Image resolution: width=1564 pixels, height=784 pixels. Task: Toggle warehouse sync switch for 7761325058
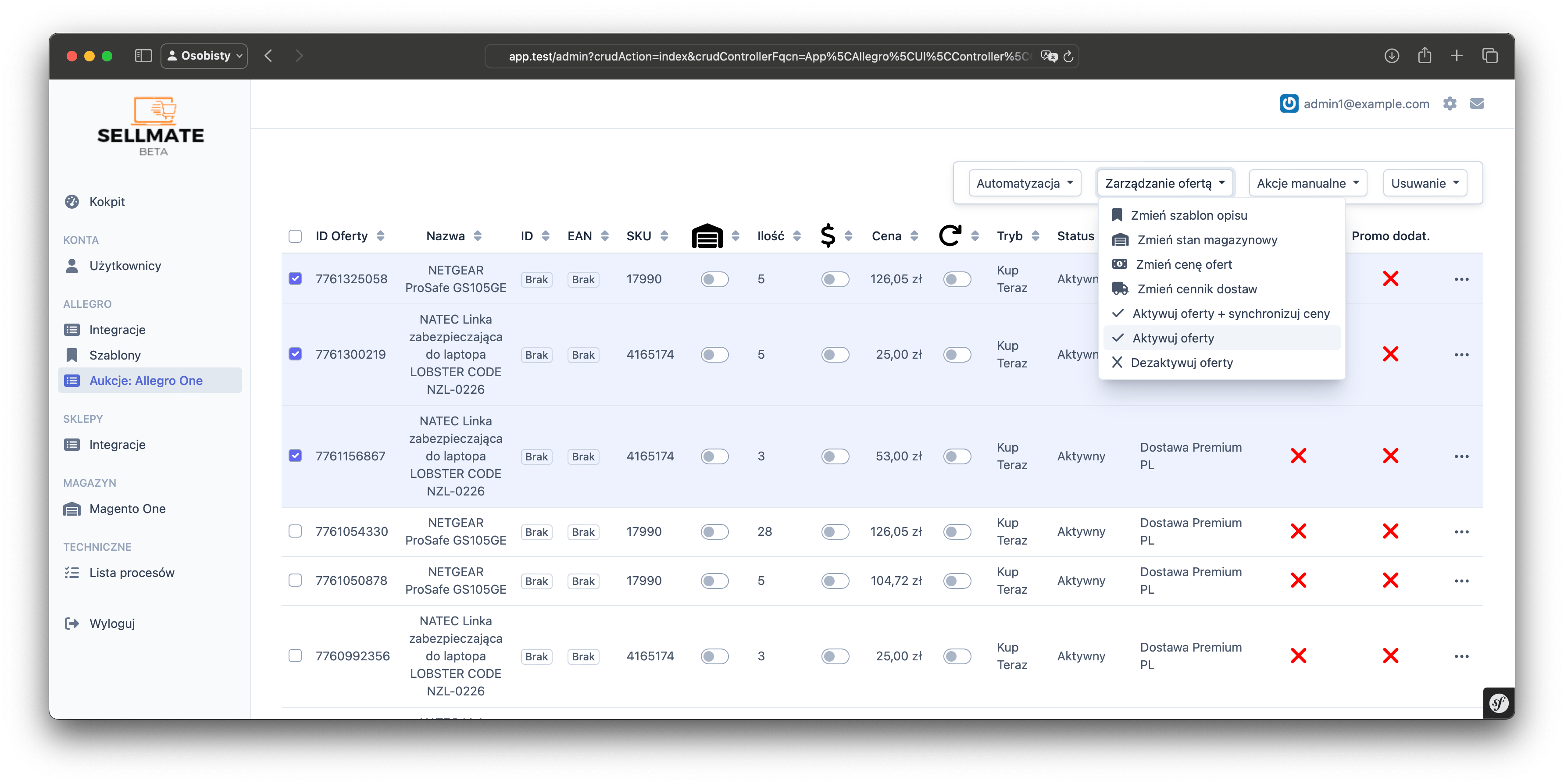714,279
